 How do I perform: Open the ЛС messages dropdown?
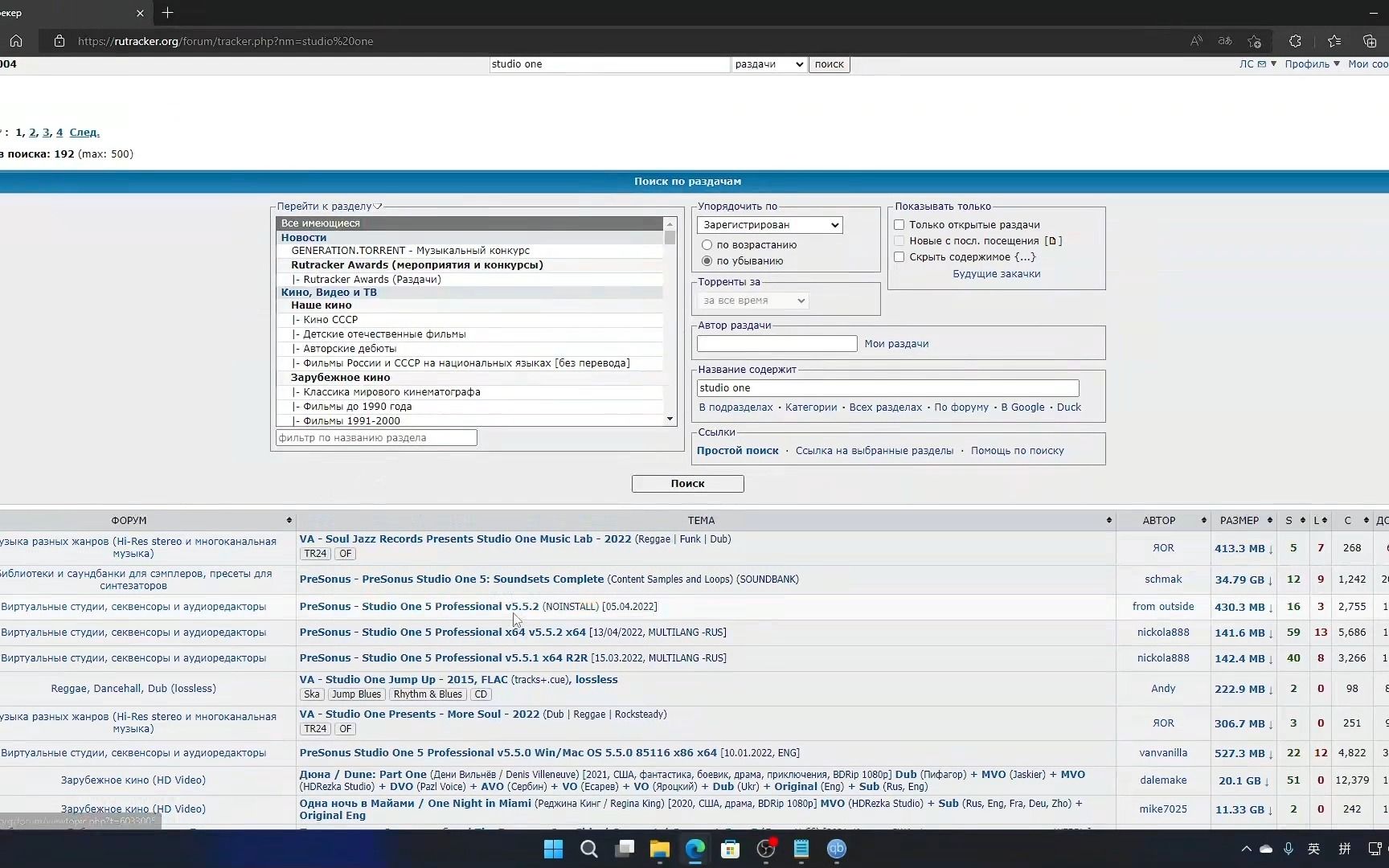point(1258,64)
